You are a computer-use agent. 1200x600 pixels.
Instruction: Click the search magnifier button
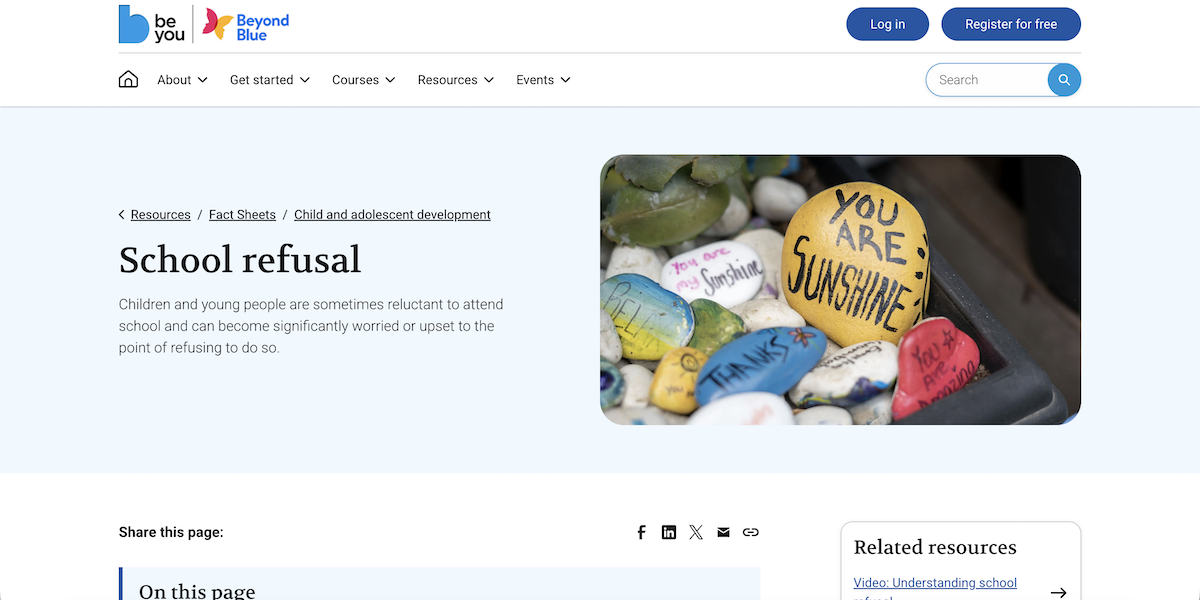[x=1064, y=80]
